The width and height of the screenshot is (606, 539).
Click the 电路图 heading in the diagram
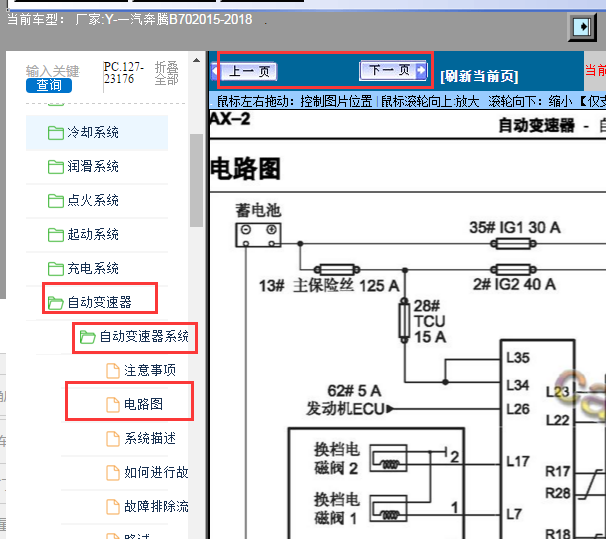(245, 169)
